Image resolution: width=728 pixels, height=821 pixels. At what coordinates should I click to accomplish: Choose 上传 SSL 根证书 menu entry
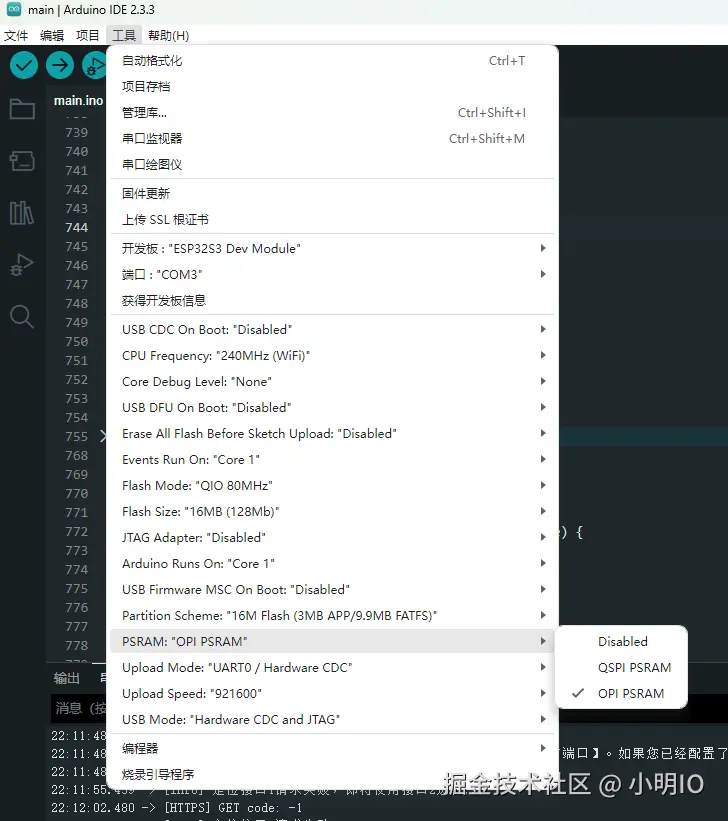(x=332, y=219)
